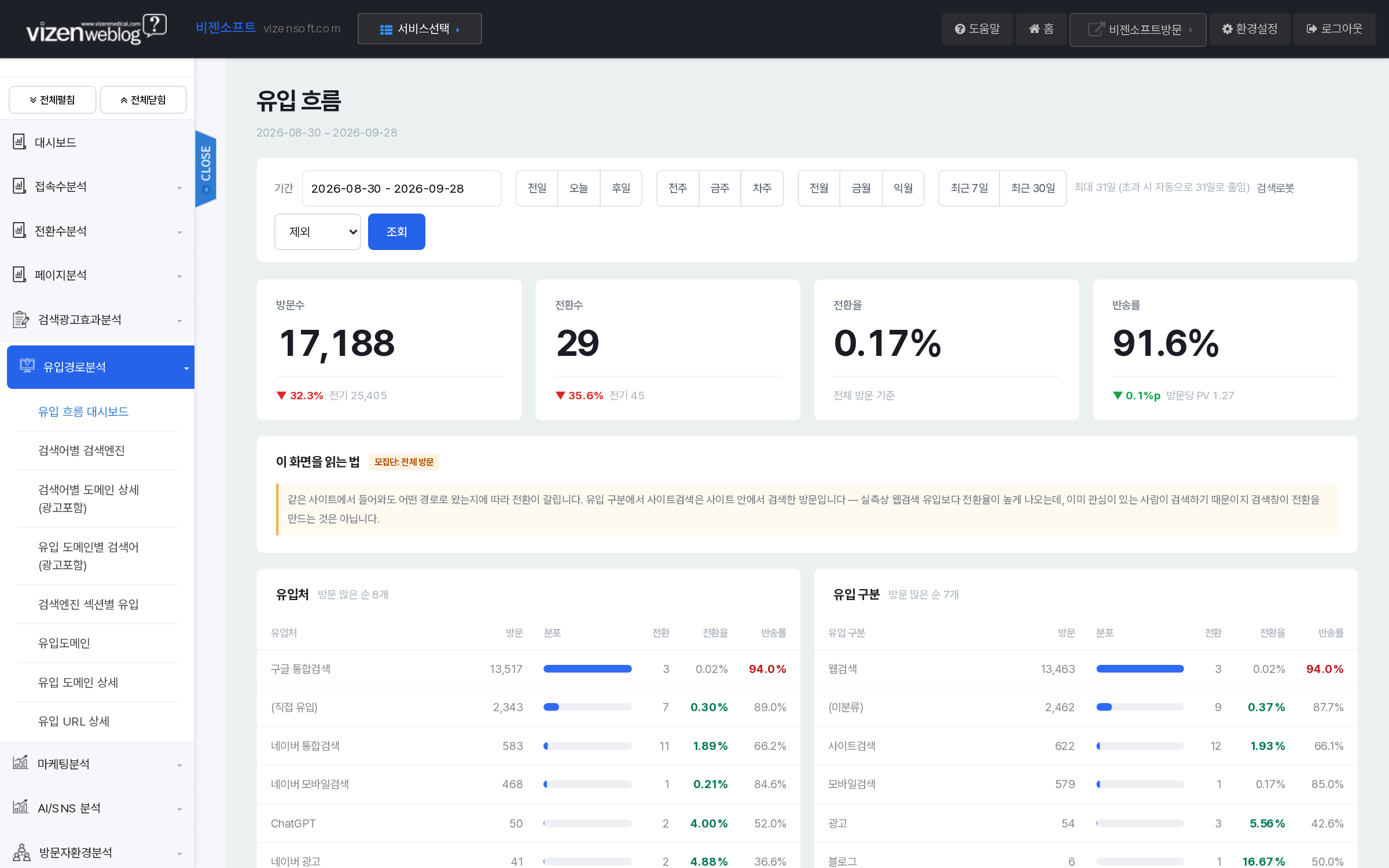1389x868 pixels.
Task: Expand the 마케팅분석 menu arrow
Action: click(x=179, y=766)
